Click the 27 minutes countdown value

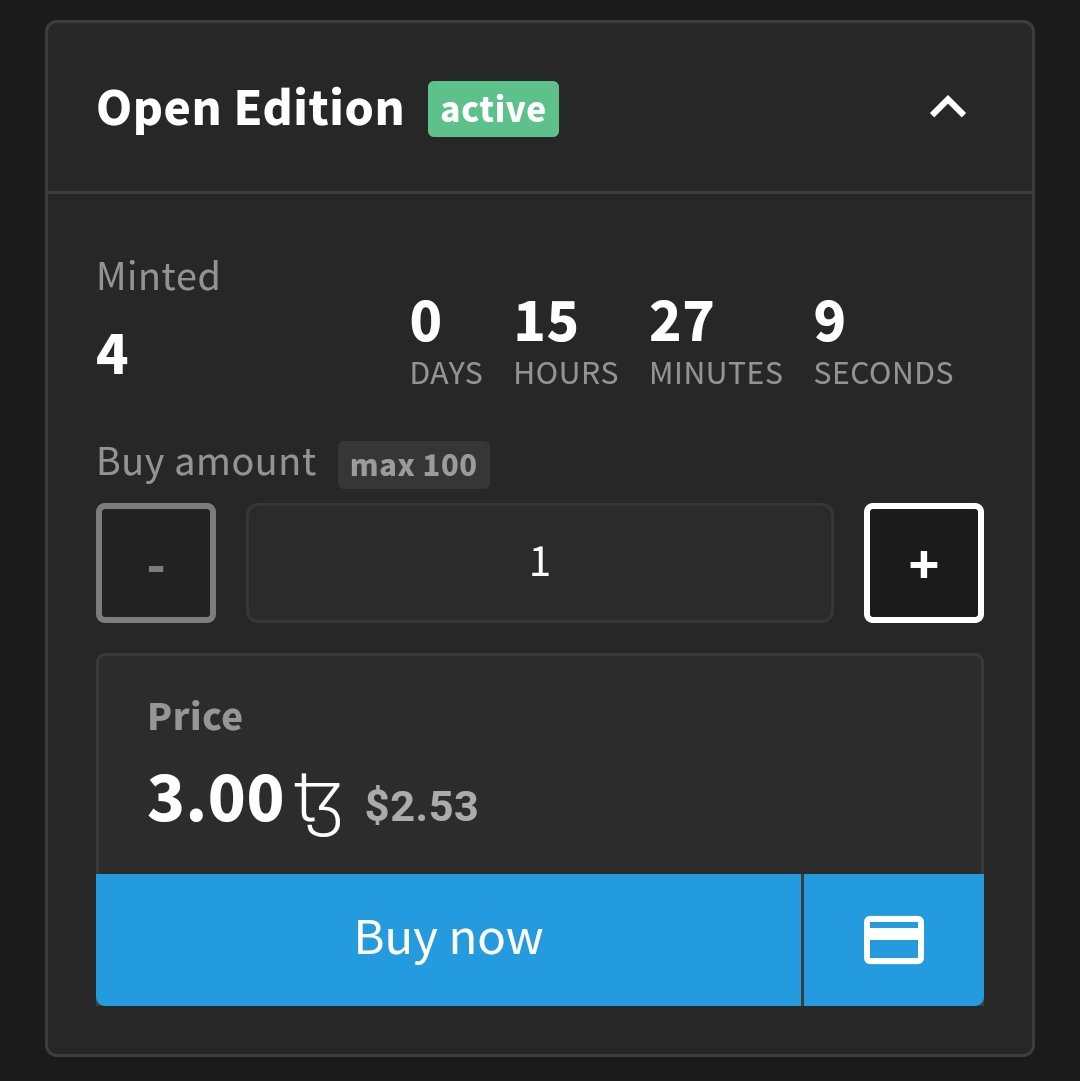click(x=681, y=321)
